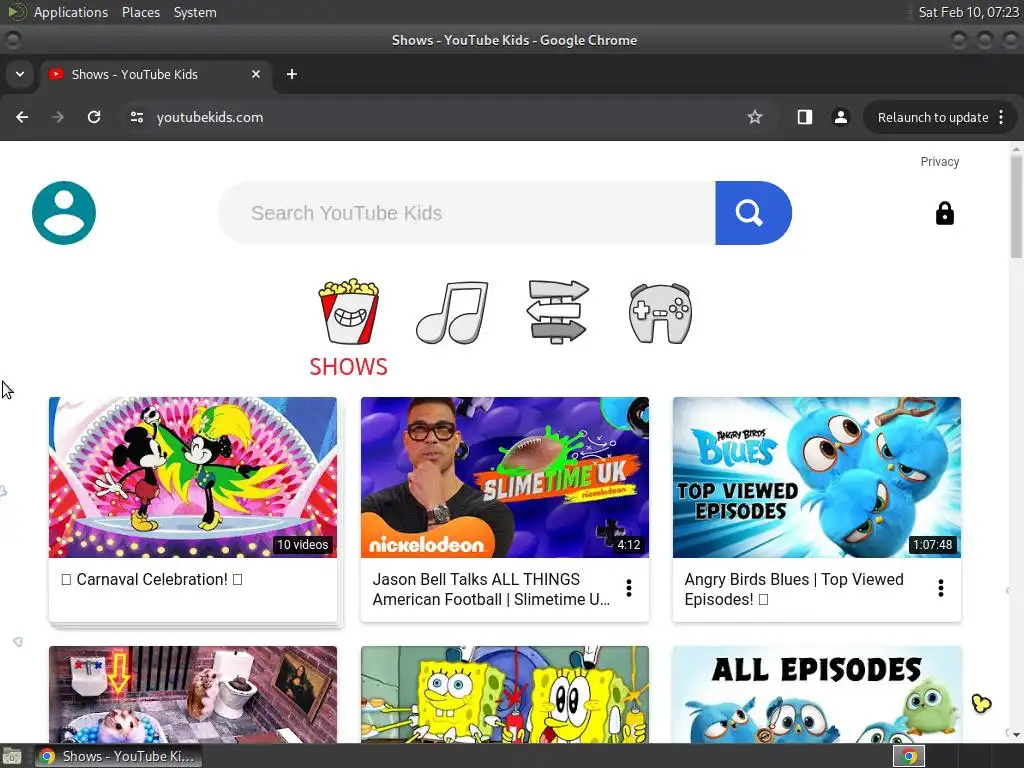Image resolution: width=1024 pixels, height=768 pixels.
Task: Open Chrome three-dot menu
Action: [x=1001, y=118]
